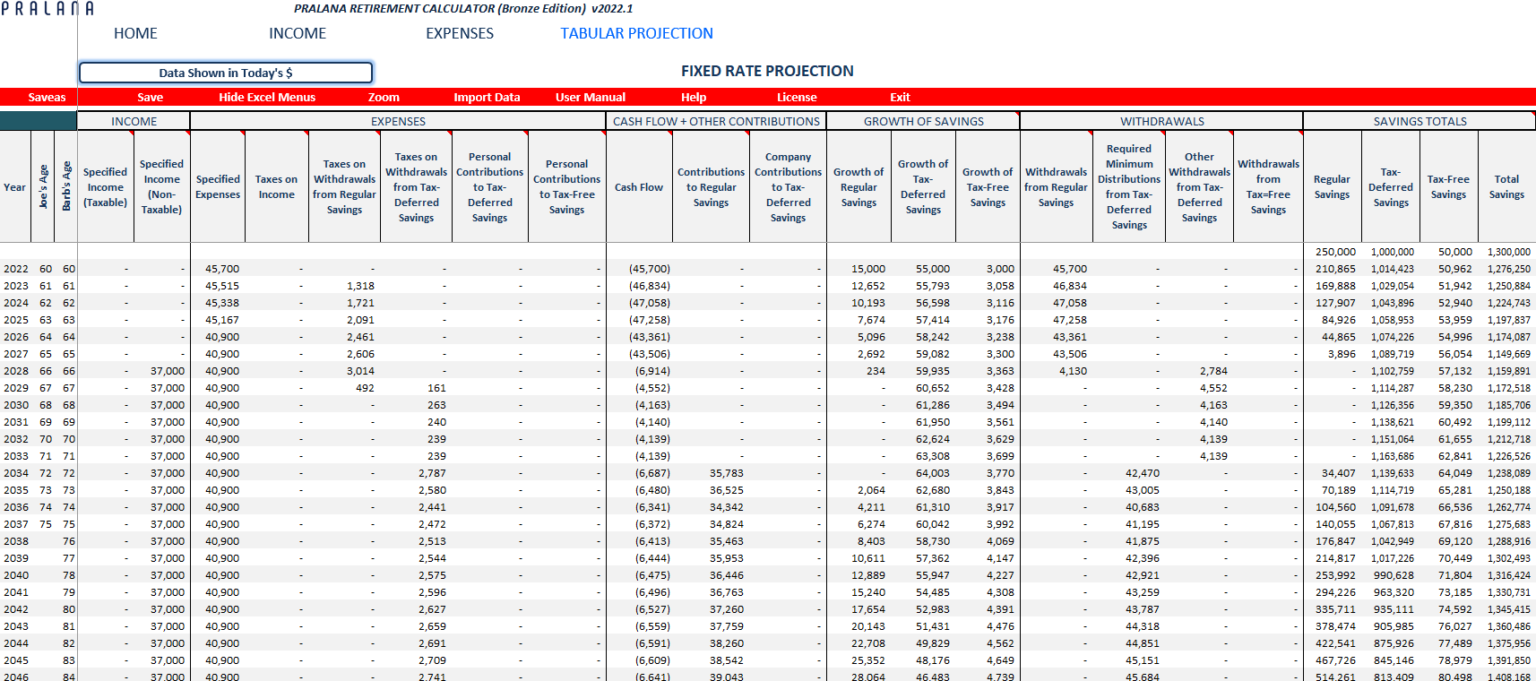
Task: Click the Total Savings column header
Action: coord(1506,184)
